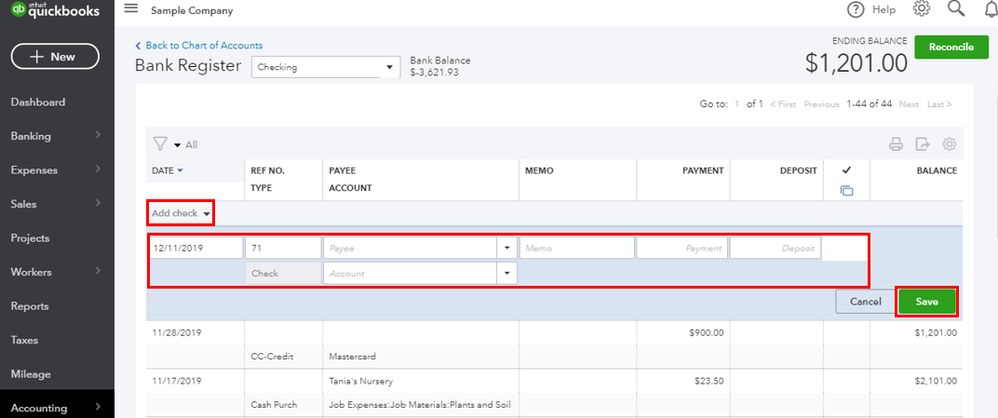Open register table settings gear icon
The image size is (998, 418).
tap(949, 144)
